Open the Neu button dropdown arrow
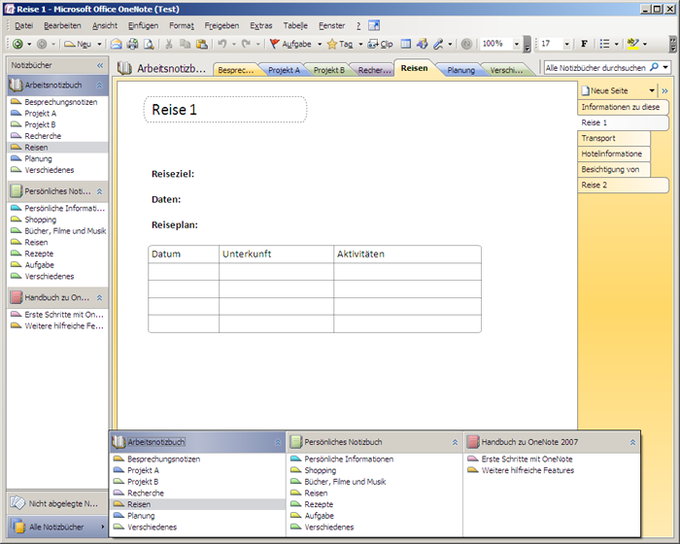Viewport: 680px width, 544px height. pyautogui.click(x=99, y=44)
